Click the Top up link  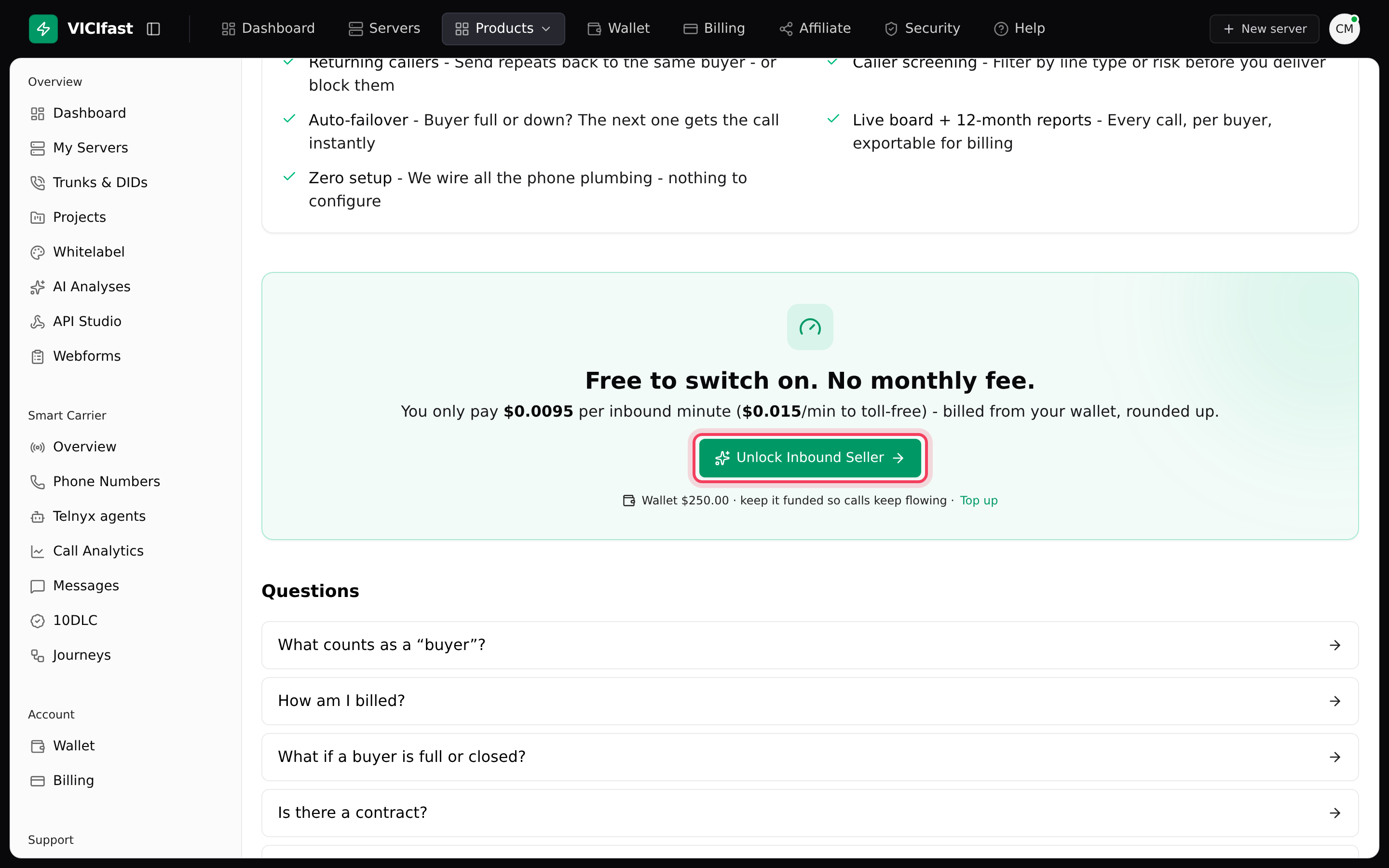coord(979,501)
